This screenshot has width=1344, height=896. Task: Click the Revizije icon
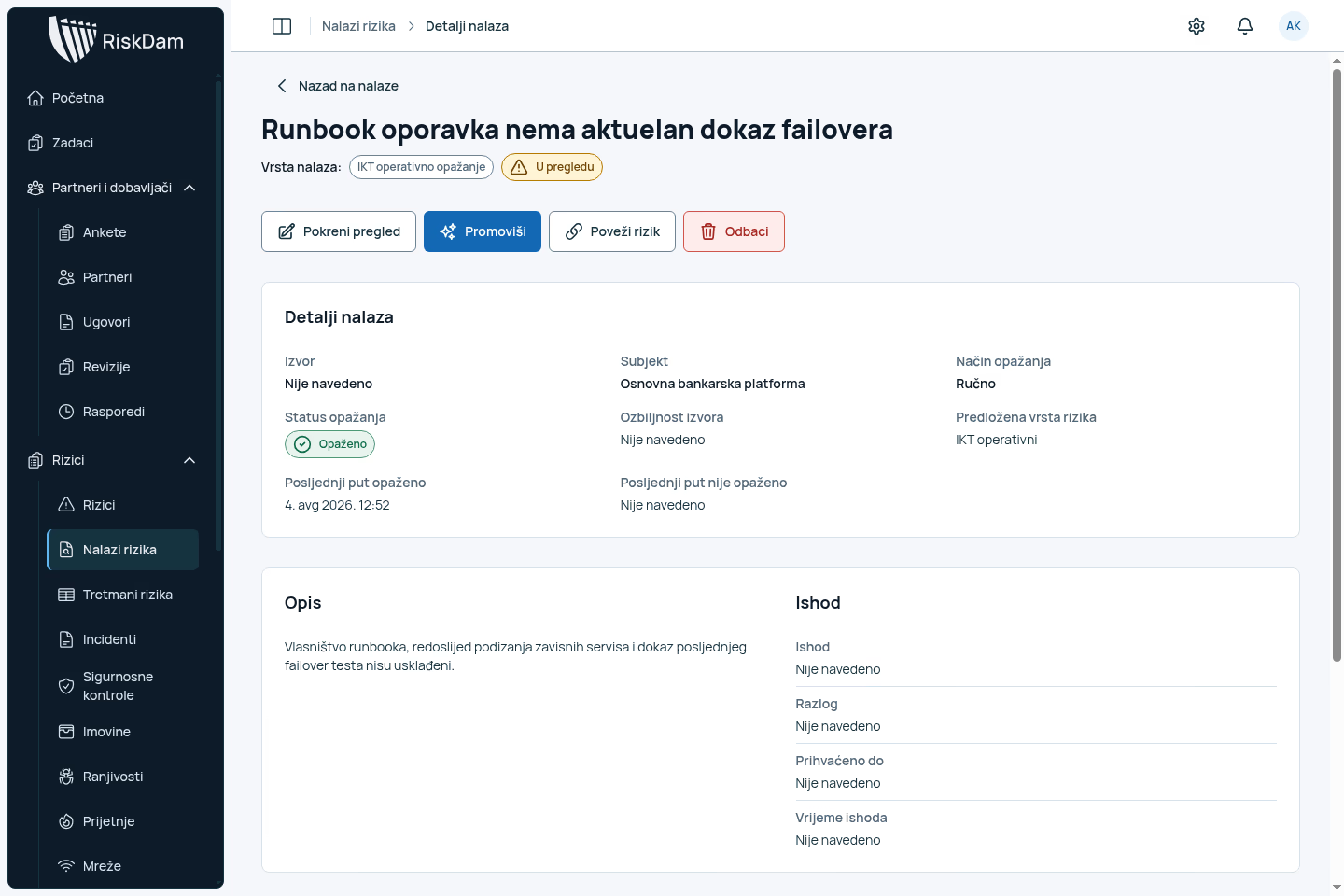[66, 367]
